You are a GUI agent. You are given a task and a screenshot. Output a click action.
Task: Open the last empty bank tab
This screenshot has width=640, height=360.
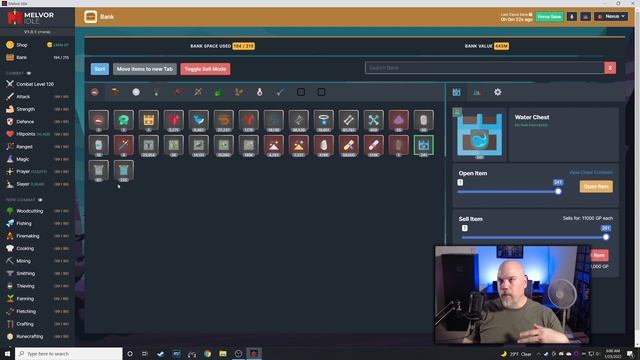[x=321, y=92]
